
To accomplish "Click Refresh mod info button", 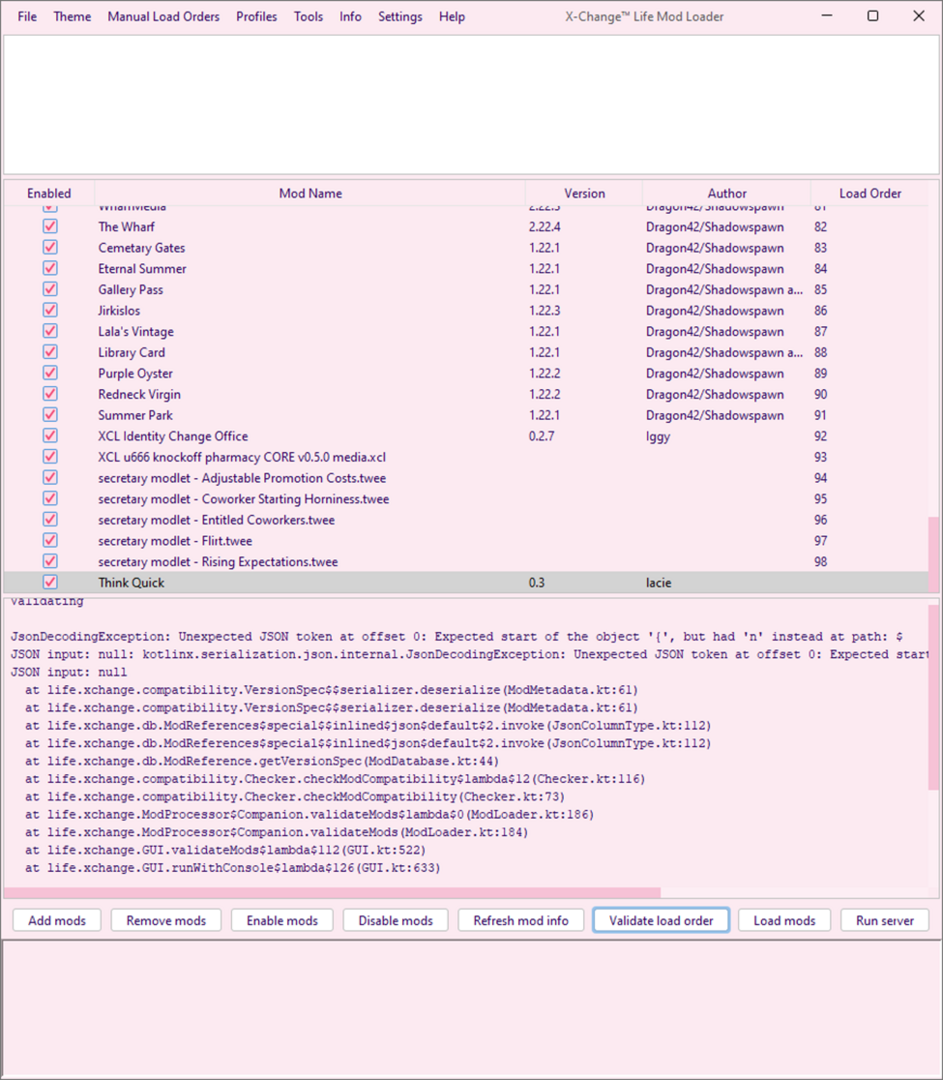I will 521,920.
